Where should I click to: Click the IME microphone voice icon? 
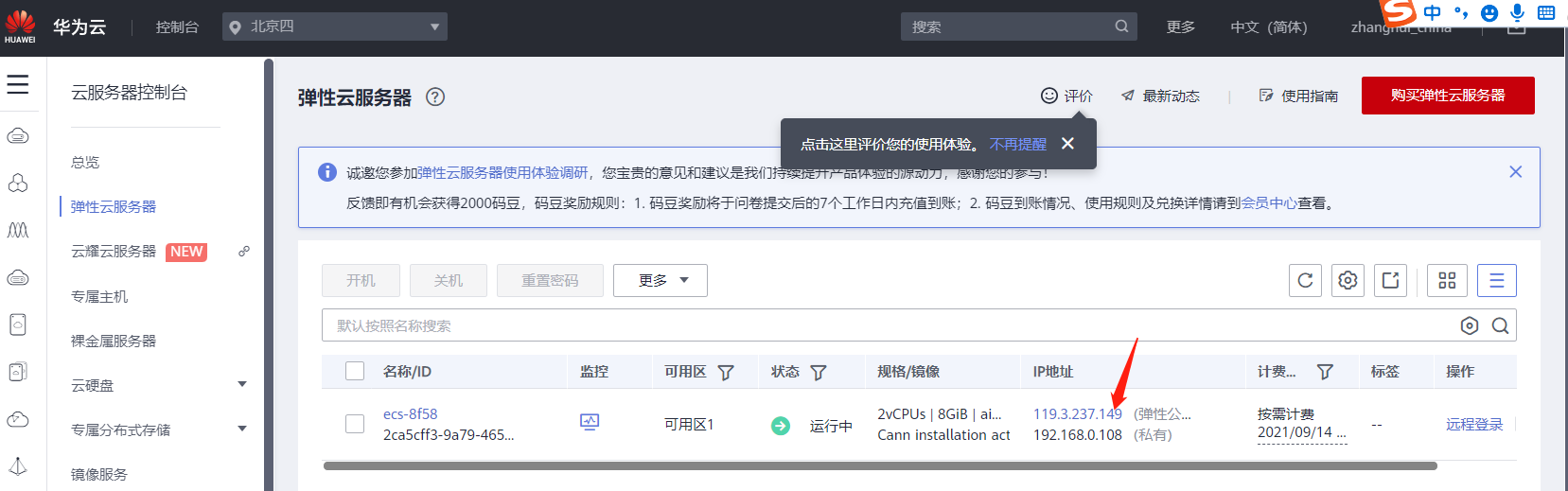pos(1517,12)
